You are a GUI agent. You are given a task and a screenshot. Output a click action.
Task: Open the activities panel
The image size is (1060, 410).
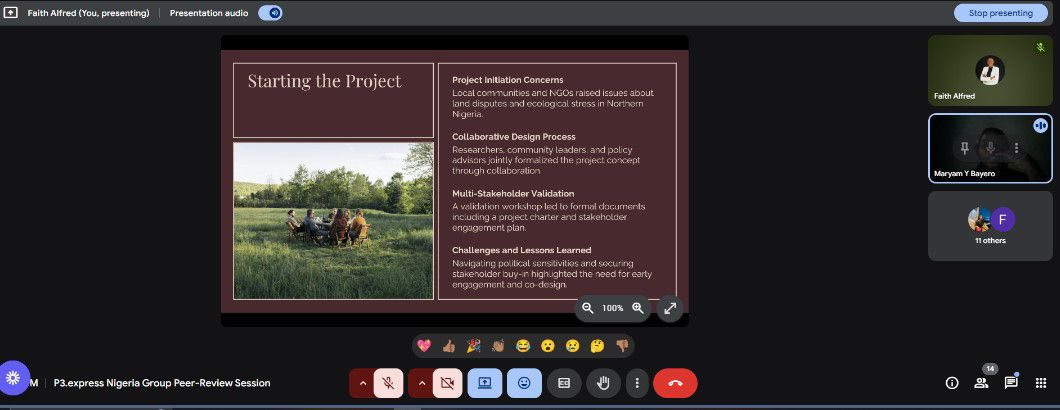click(1040, 383)
